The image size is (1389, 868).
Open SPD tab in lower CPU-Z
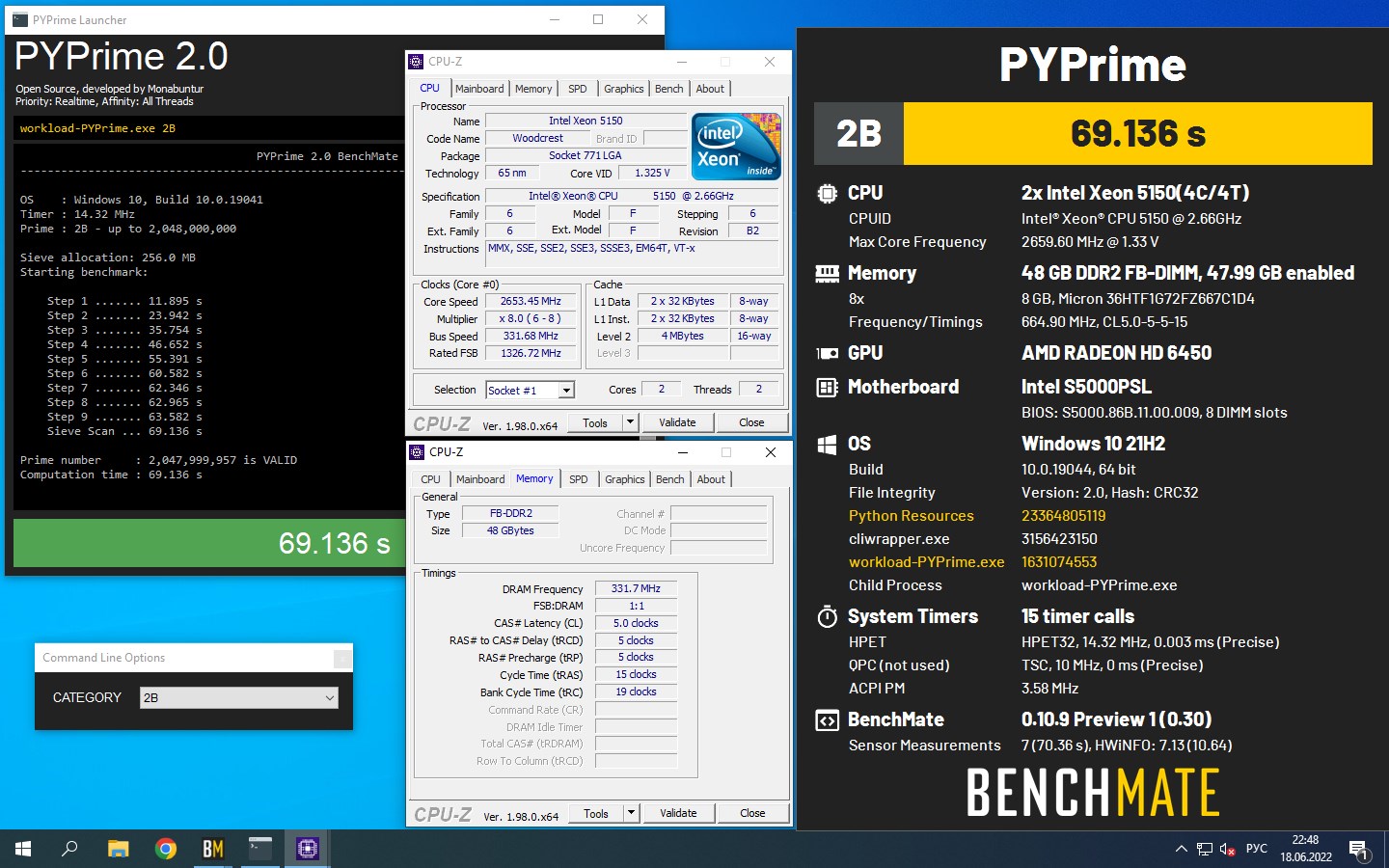579,479
